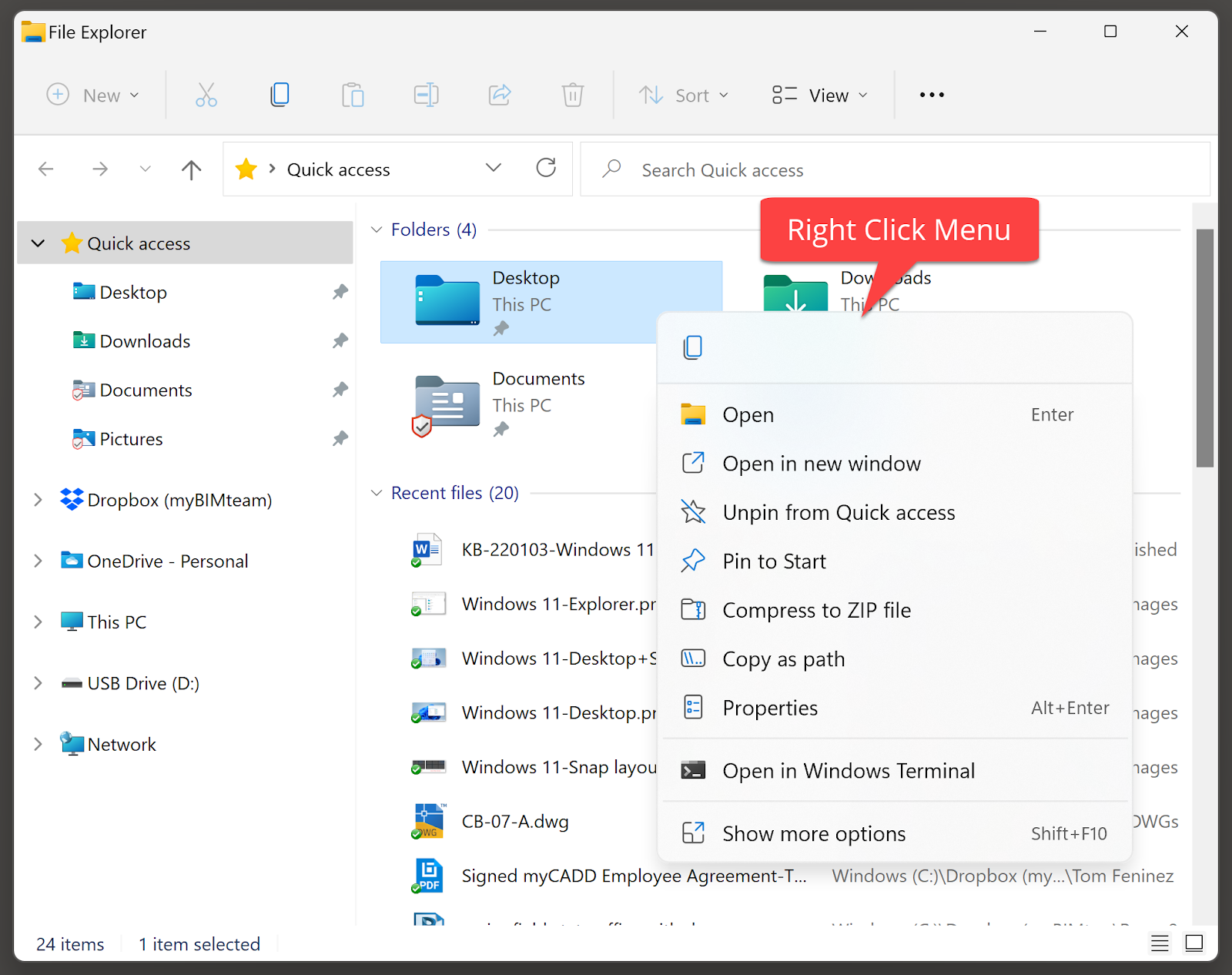Select the Desktop folder tile
Viewport: 1232px width, 975px height.
point(518,302)
